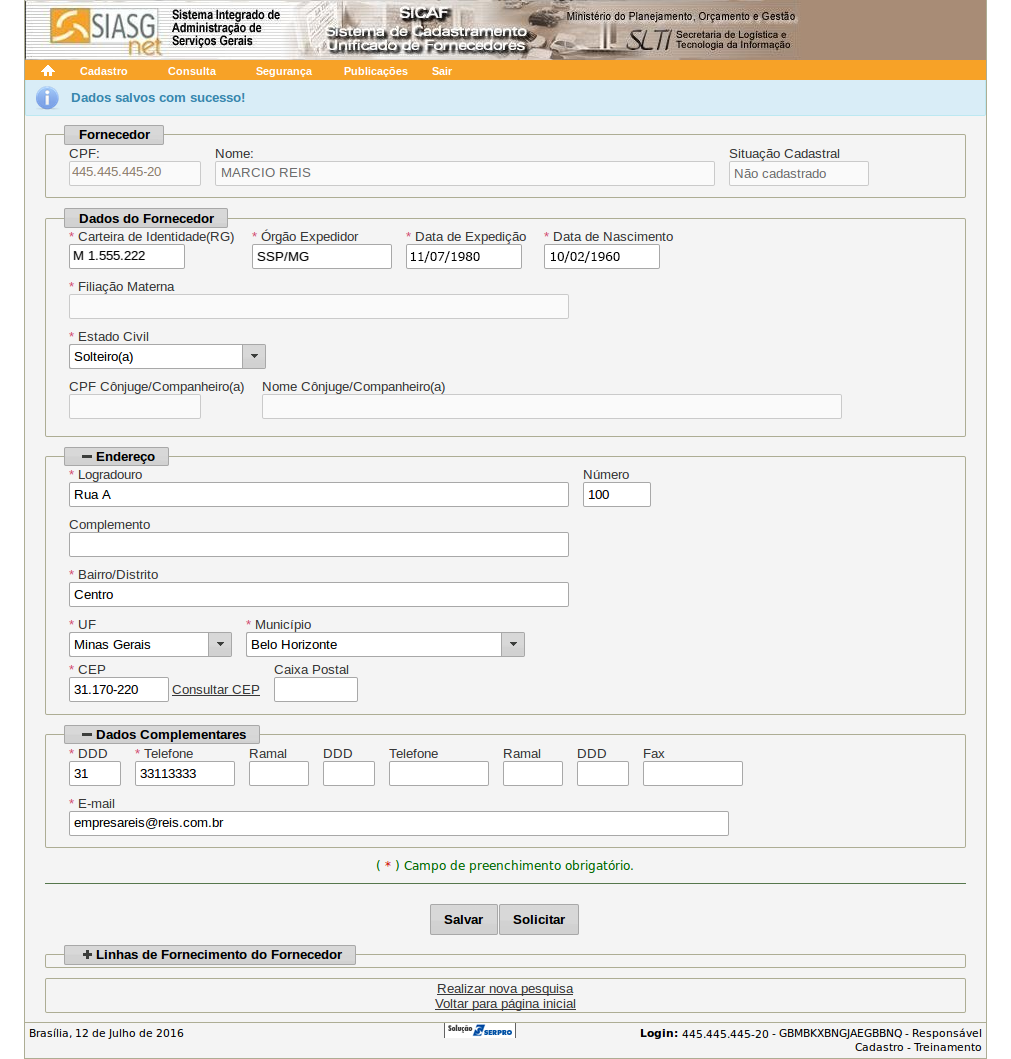Collapse the Endereço section

[x=117, y=457]
